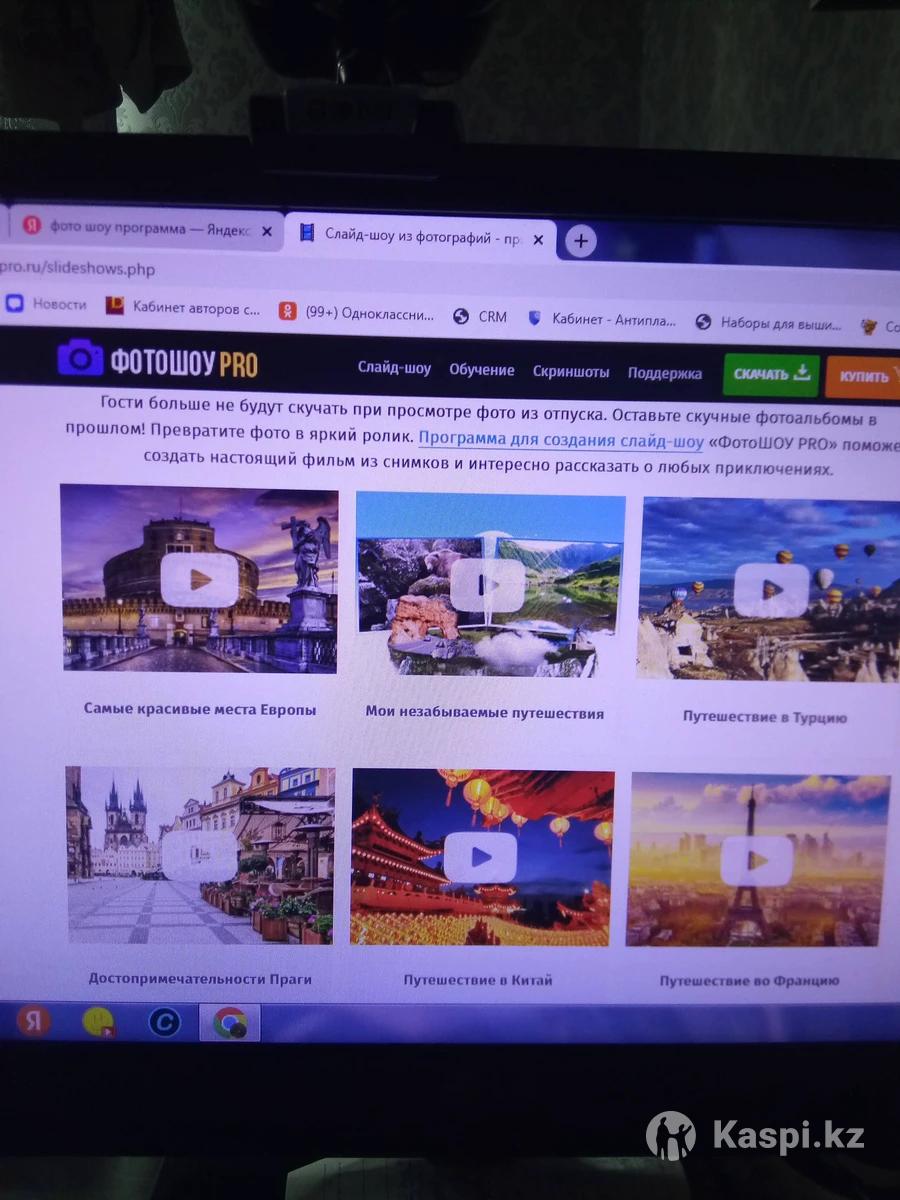Open the CRM bookmark
This screenshot has width=900, height=1200.
[480, 317]
